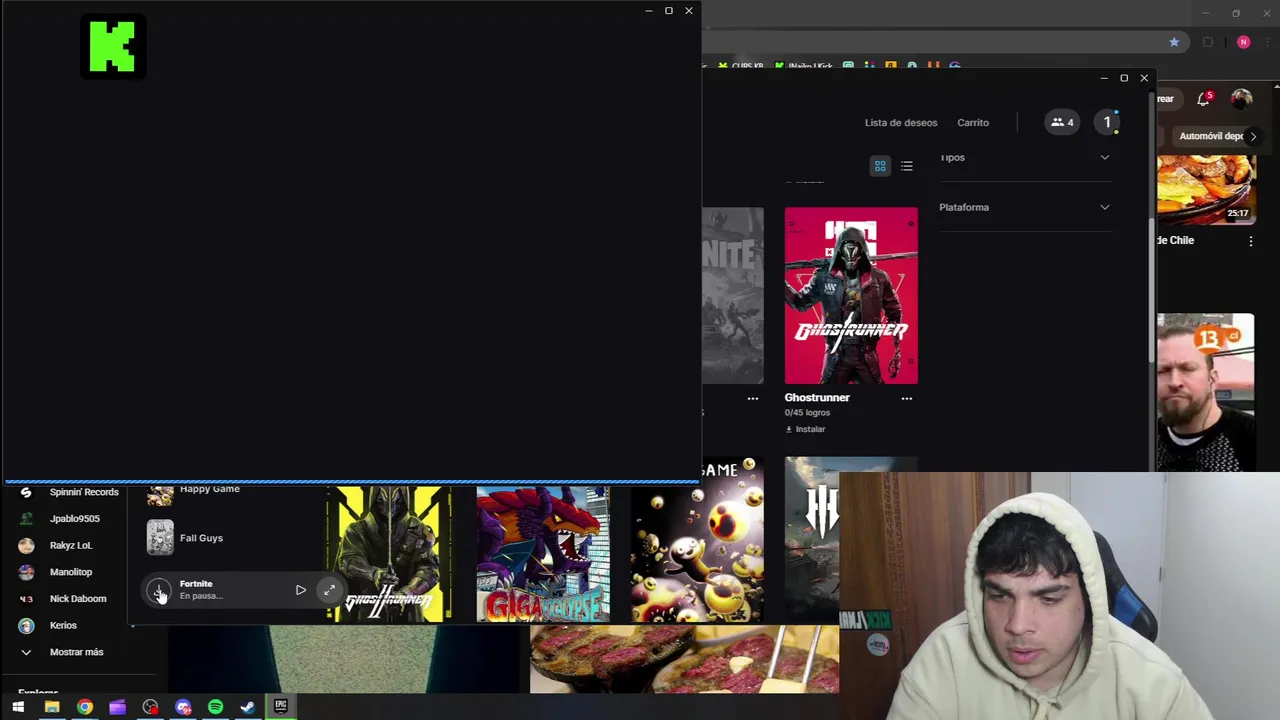The height and width of the screenshot is (720, 1280).
Task: Open the Gigapocalypse cover thumbnail
Action: pos(543,554)
